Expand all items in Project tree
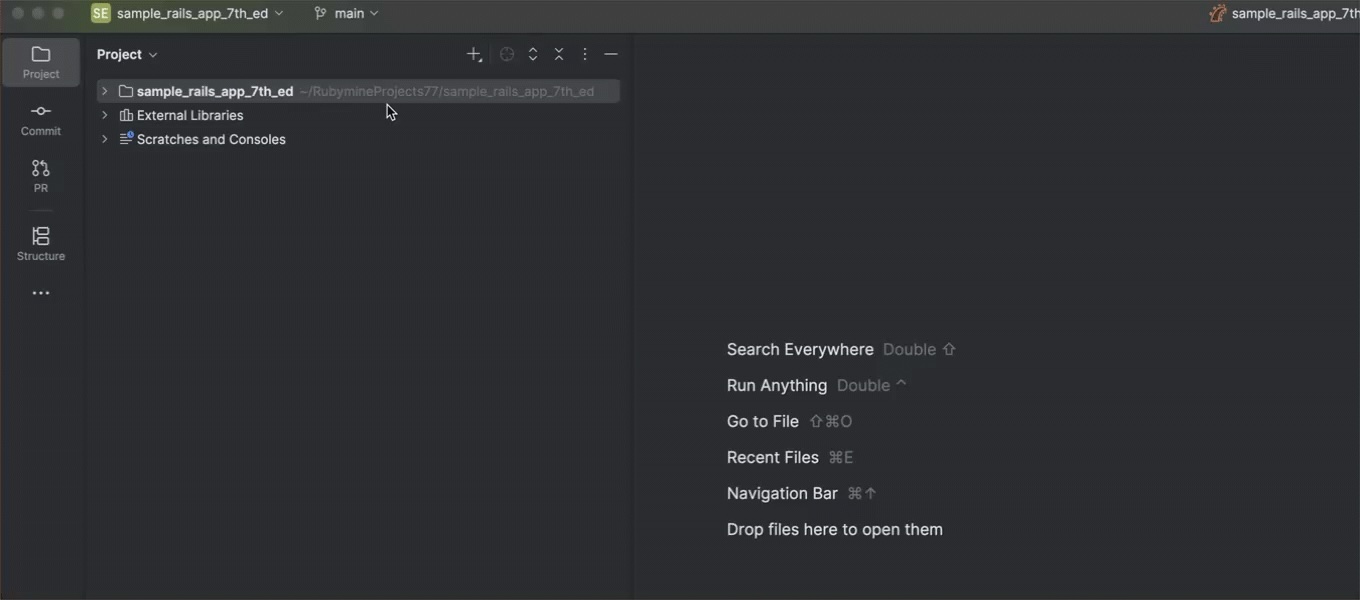Screen dimensions: 1360x600 coord(533,55)
